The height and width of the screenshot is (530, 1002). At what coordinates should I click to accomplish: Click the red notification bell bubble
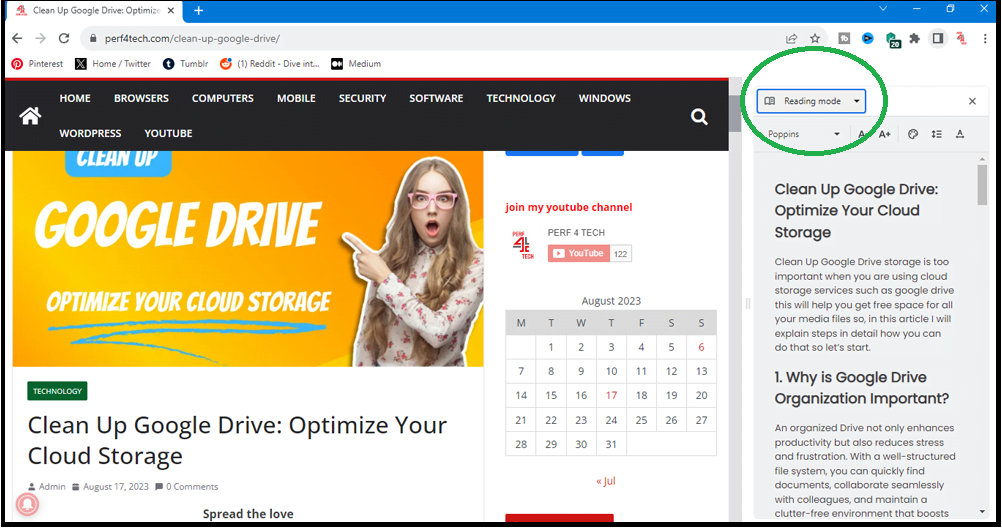click(x=27, y=504)
